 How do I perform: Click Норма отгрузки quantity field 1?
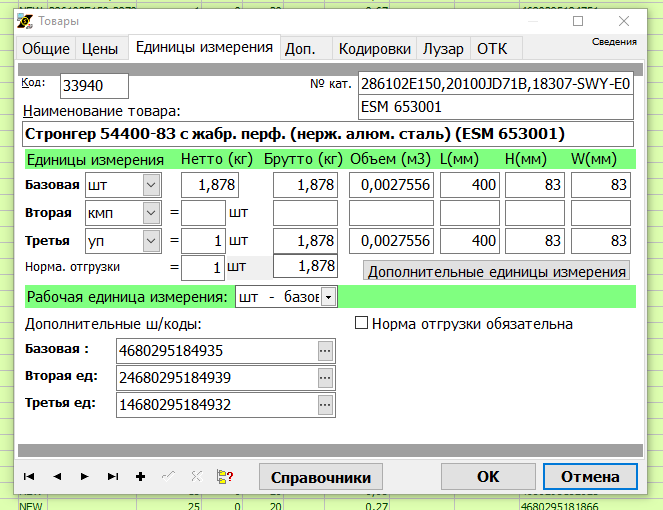pyautogui.click(x=203, y=268)
